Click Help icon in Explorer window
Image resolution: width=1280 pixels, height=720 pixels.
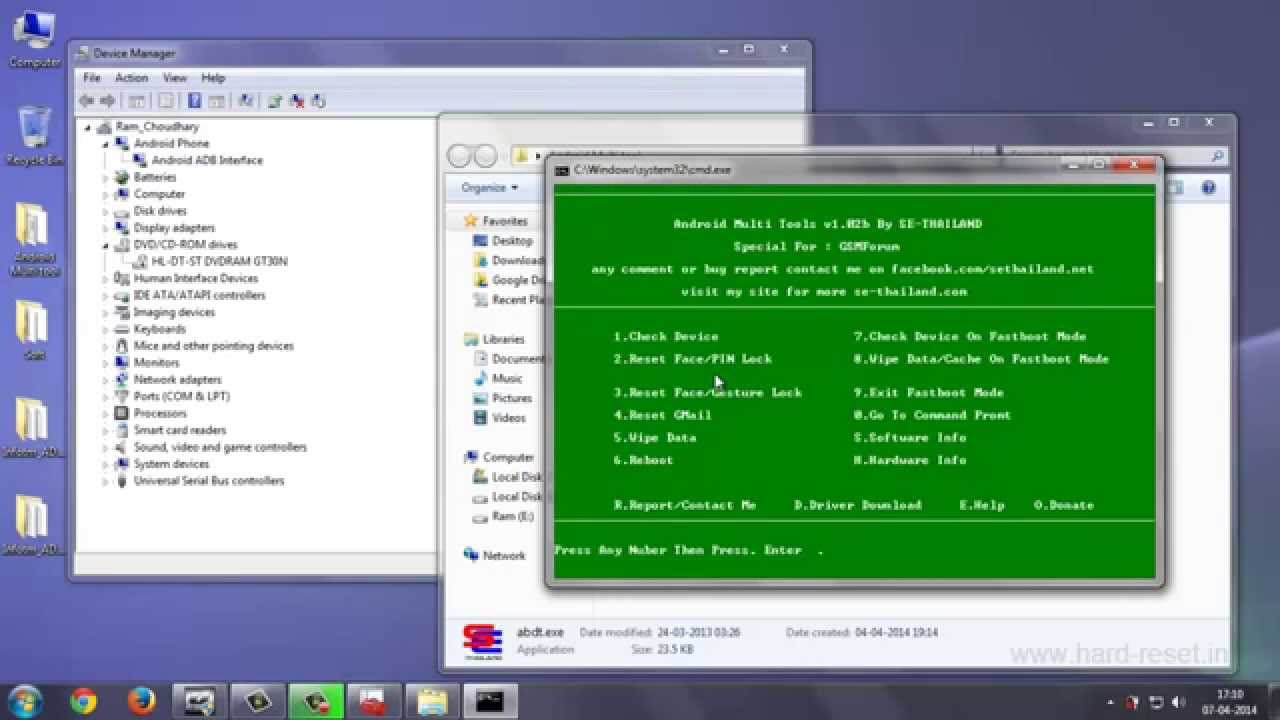click(1208, 187)
